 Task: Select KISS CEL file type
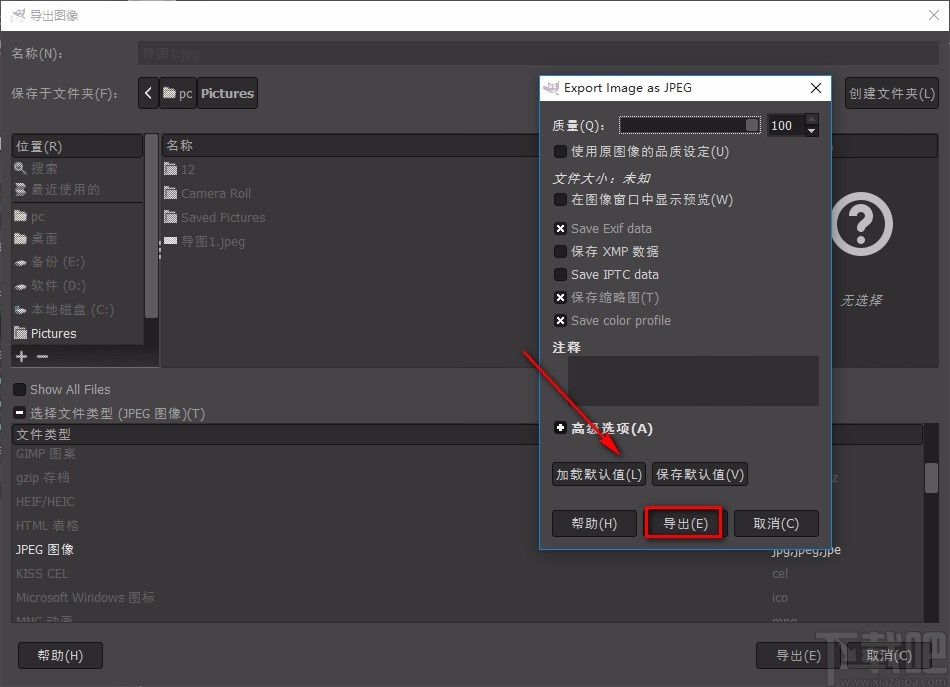click(x=42, y=574)
